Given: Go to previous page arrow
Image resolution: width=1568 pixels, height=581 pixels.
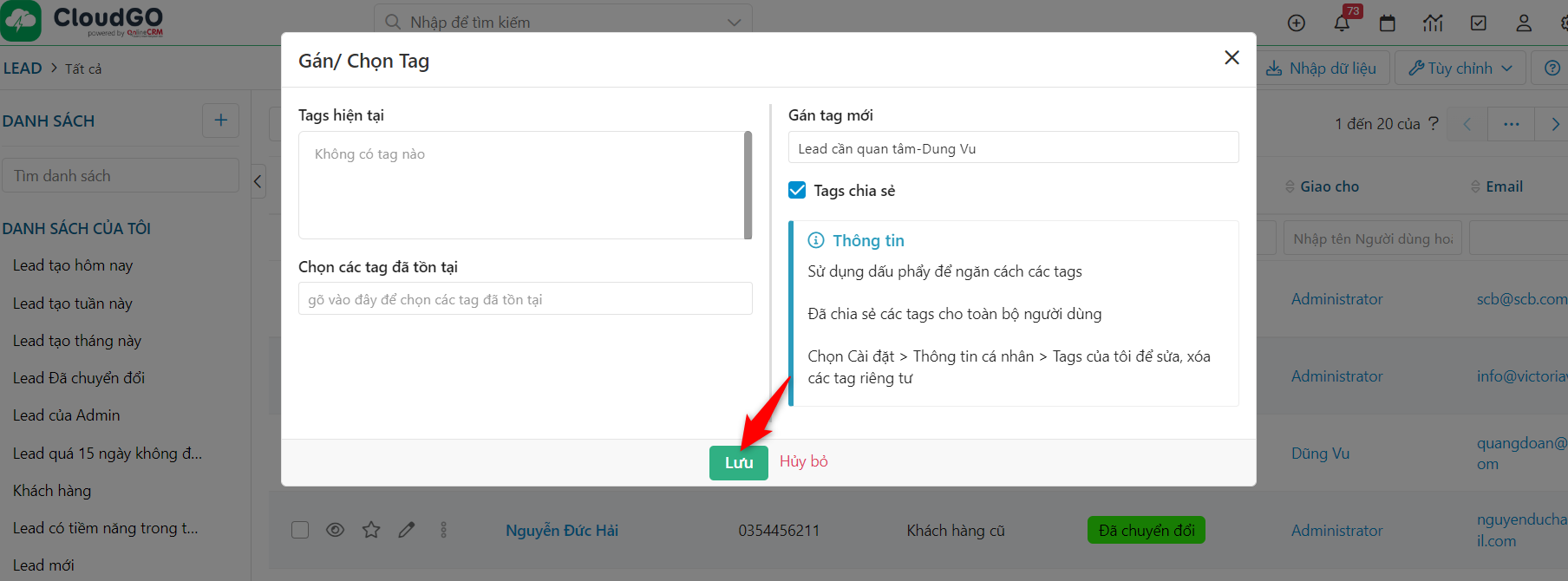Looking at the screenshot, I should click(1467, 124).
